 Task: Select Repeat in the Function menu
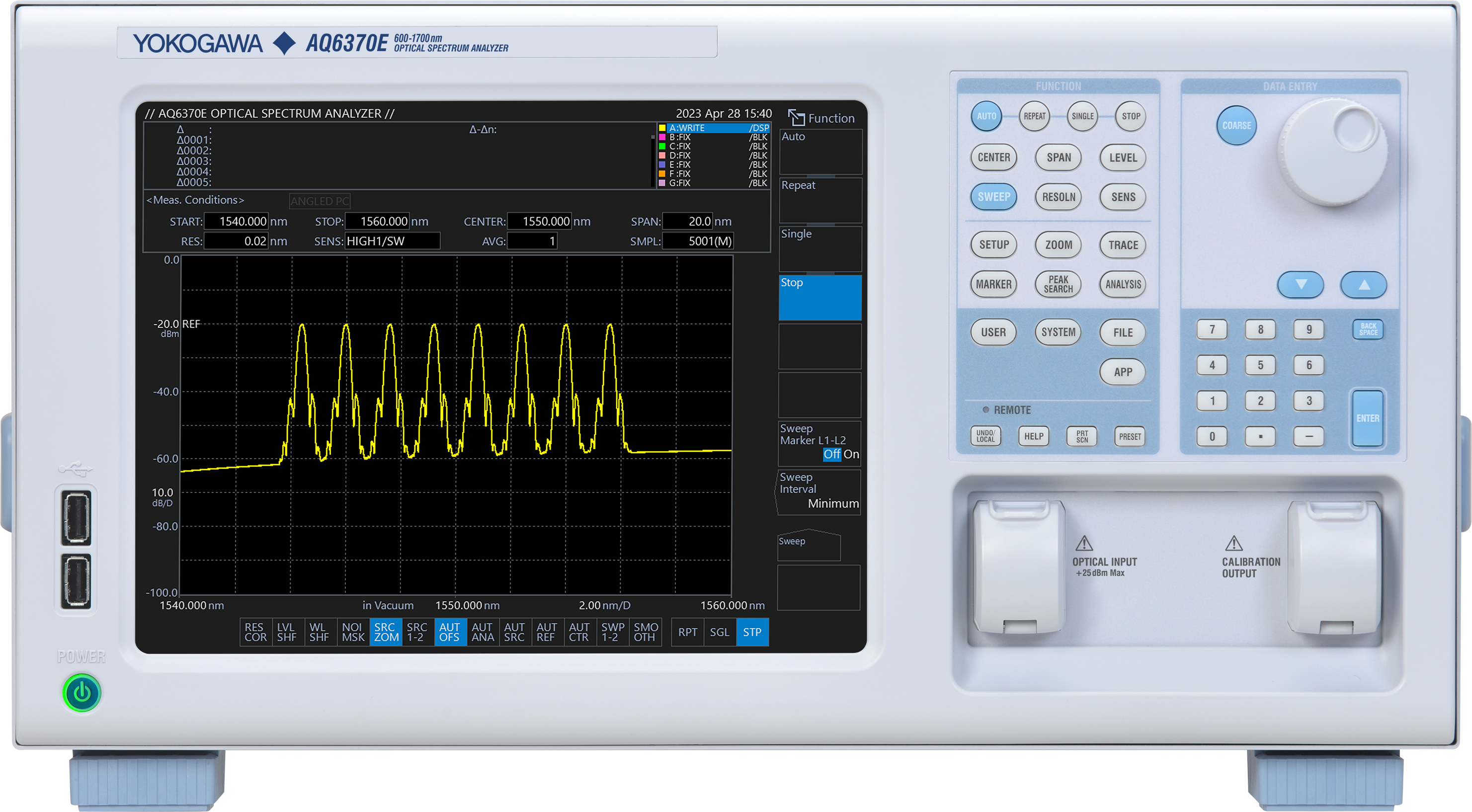pos(819,200)
